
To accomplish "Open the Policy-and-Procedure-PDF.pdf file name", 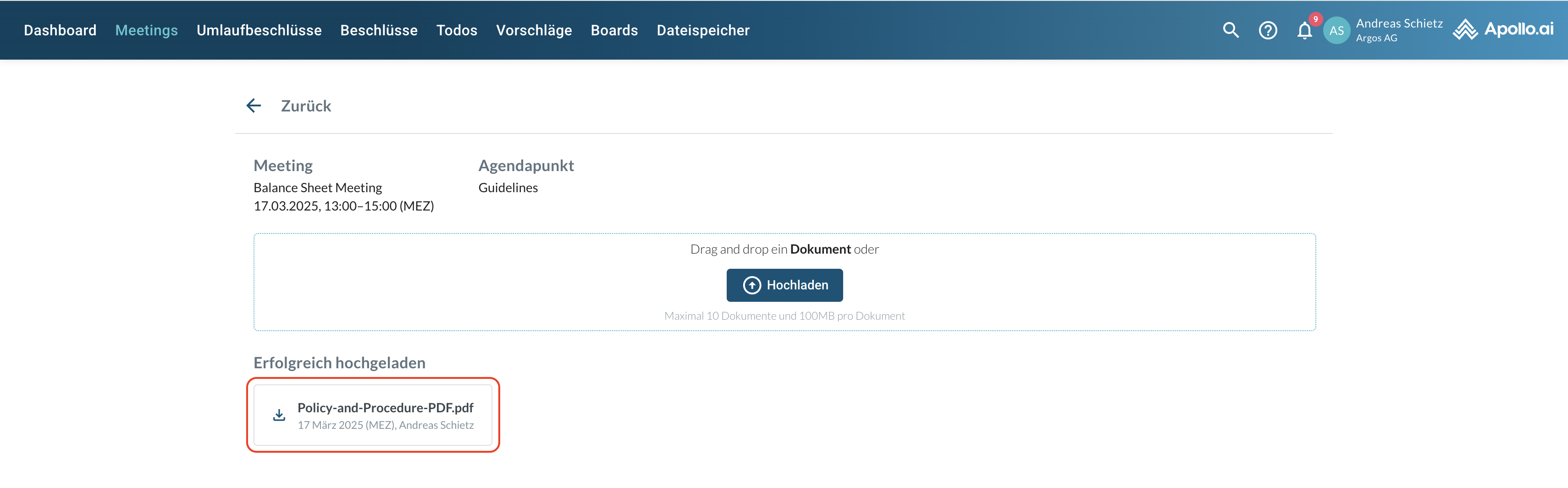I will click(385, 408).
